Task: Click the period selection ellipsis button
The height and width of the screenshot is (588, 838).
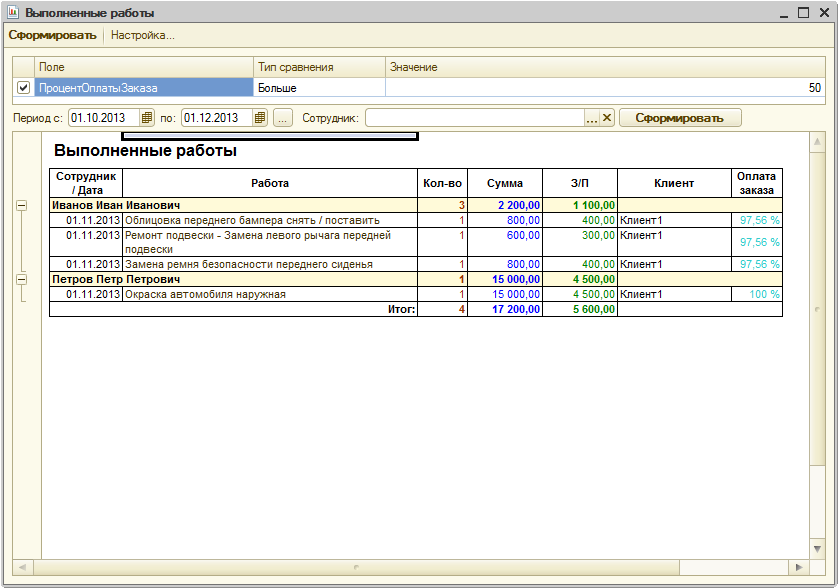Action: point(283,118)
